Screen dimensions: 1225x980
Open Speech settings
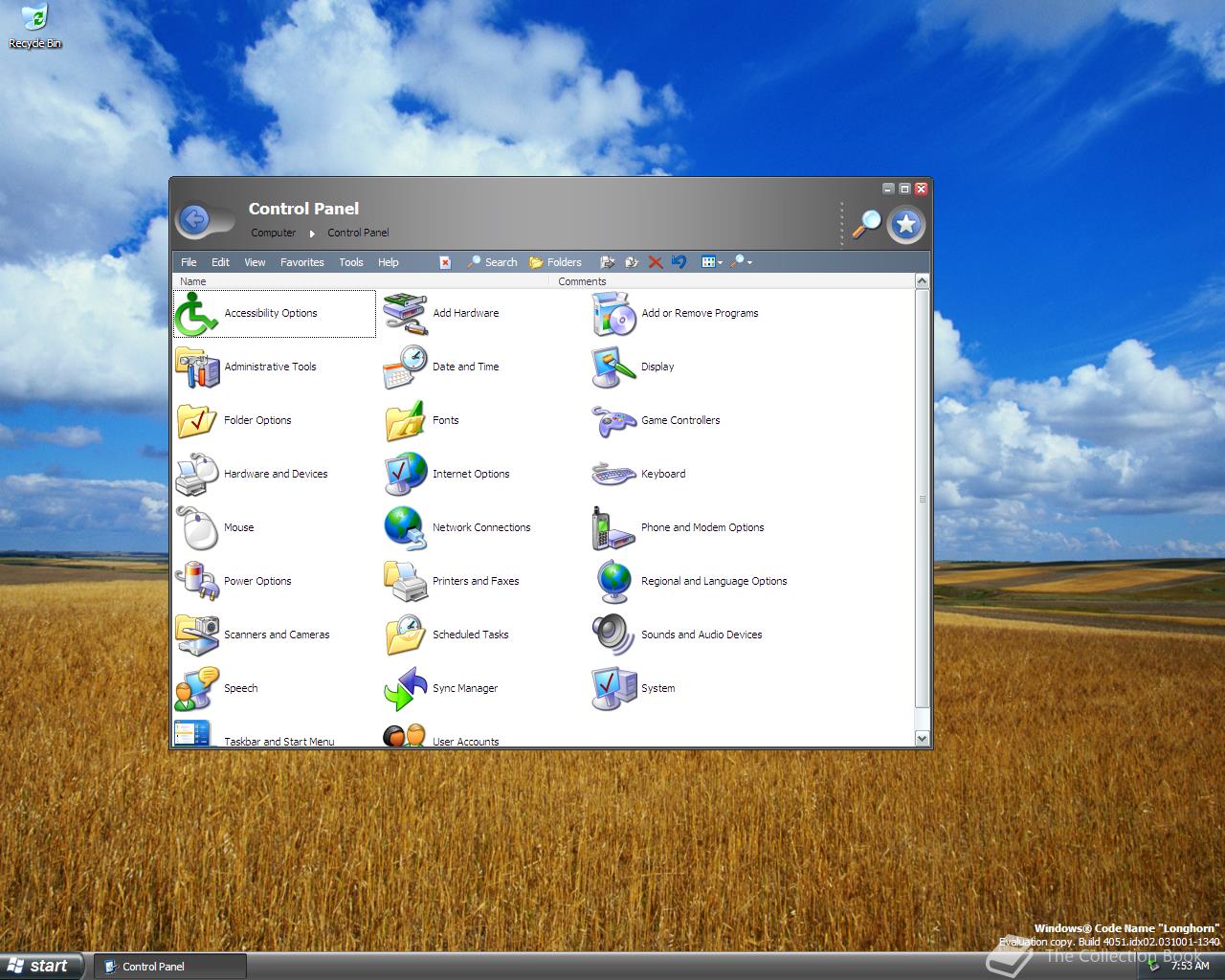tap(216, 688)
